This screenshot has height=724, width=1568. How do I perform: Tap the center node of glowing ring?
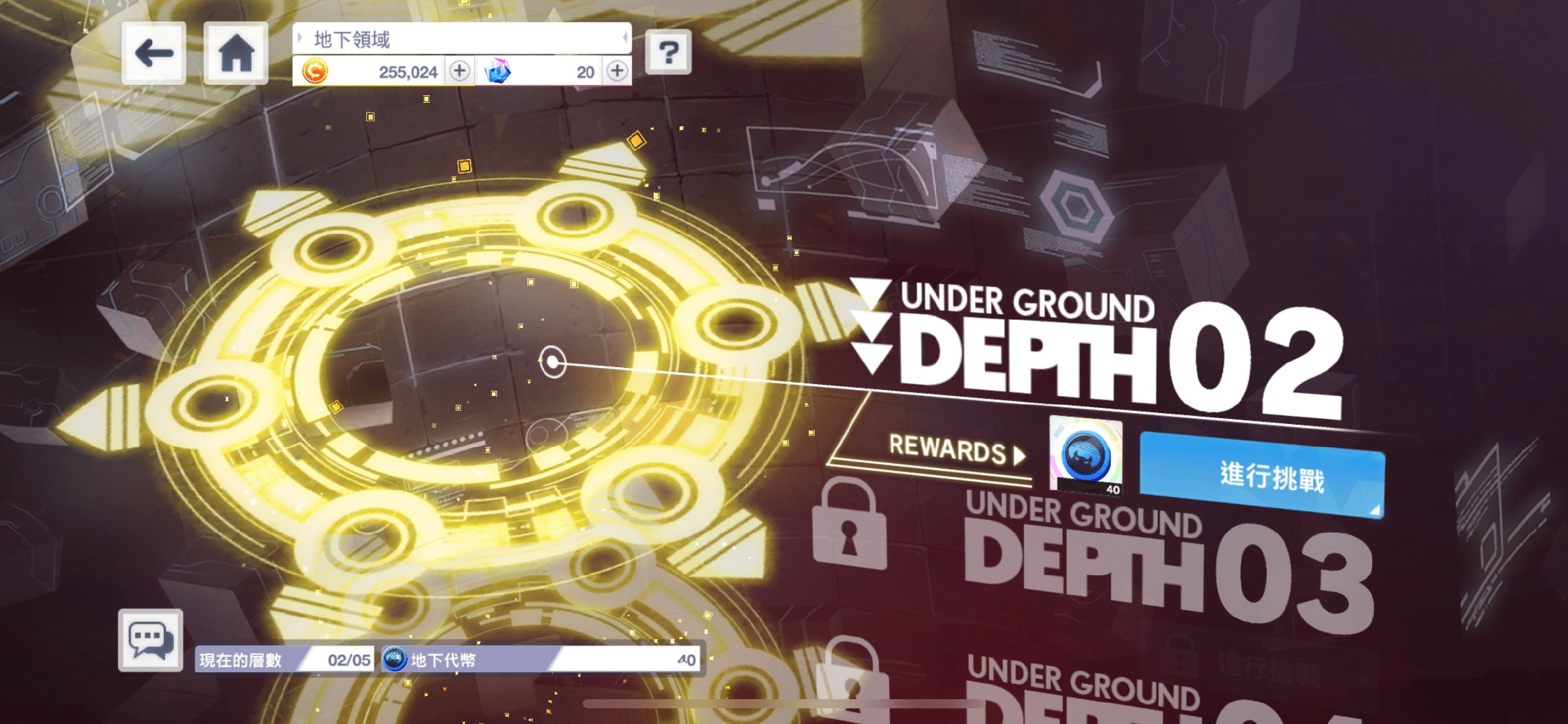click(x=553, y=361)
